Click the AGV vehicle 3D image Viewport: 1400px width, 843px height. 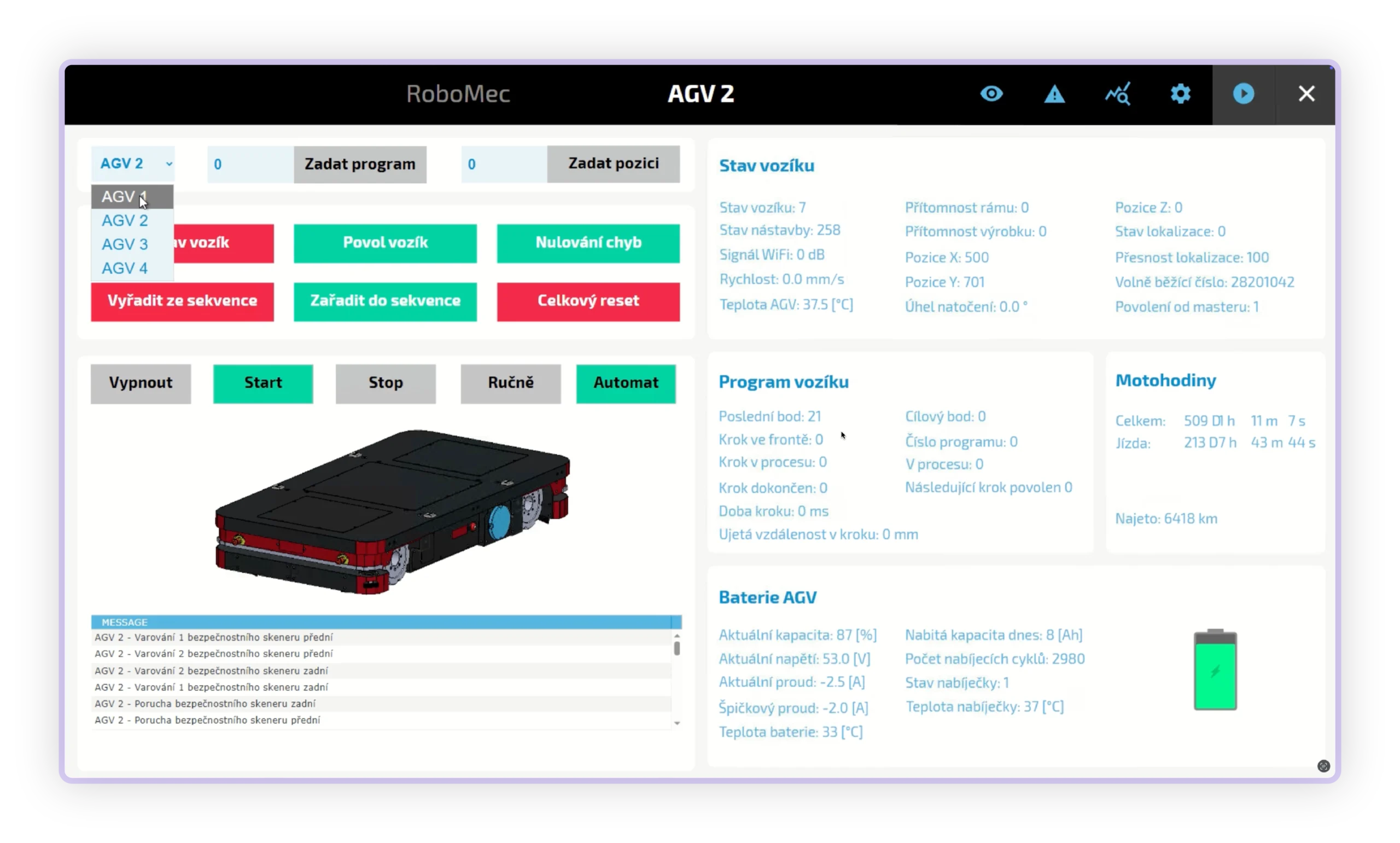(x=392, y=511)
